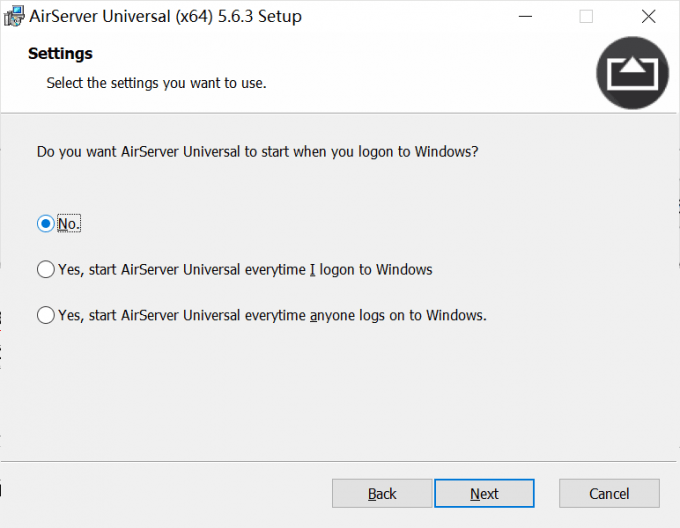The width and height of the screenshot is (680, 528).
Task: Click the installer icon in the title bar
Action: pyautogui.click(x=14, y=17)
